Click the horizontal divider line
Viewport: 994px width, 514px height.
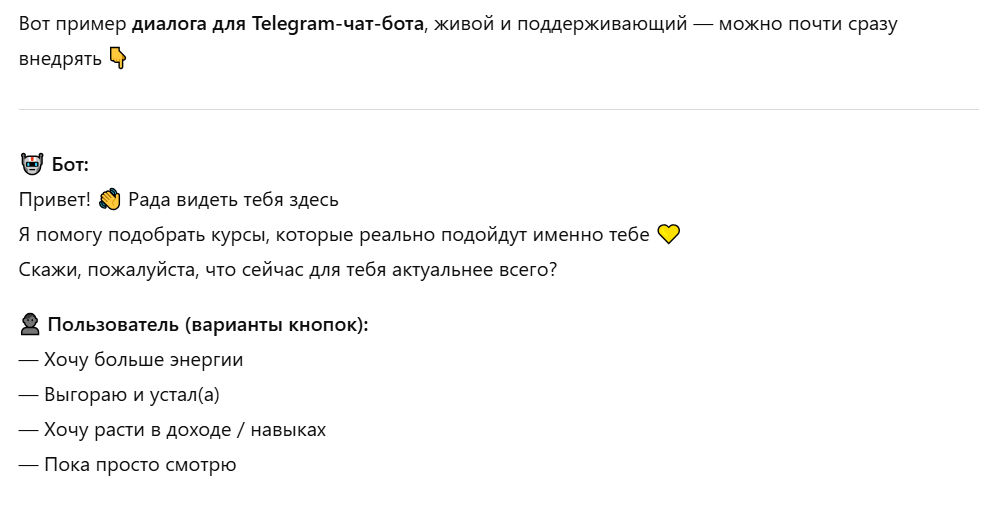click(497, 109)
